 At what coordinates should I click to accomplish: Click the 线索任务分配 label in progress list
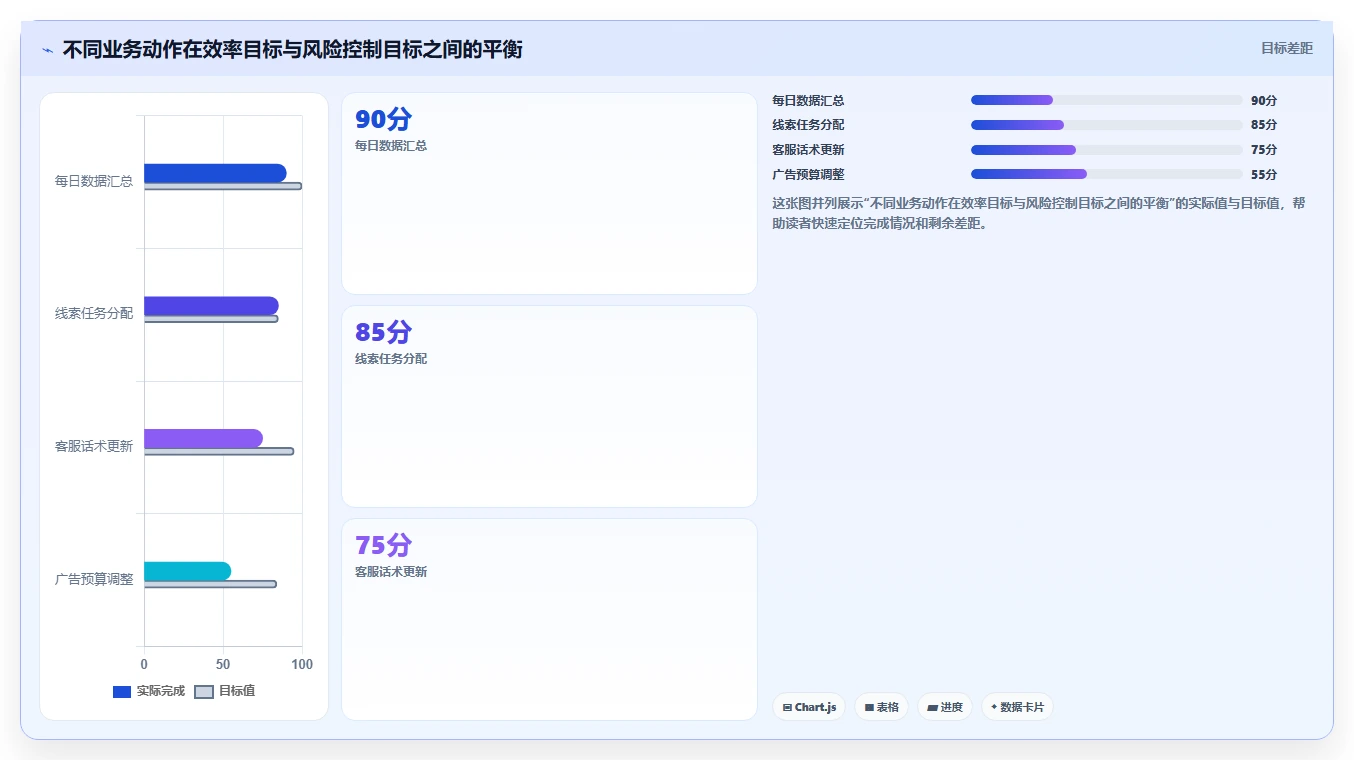[x=808, y=125]
